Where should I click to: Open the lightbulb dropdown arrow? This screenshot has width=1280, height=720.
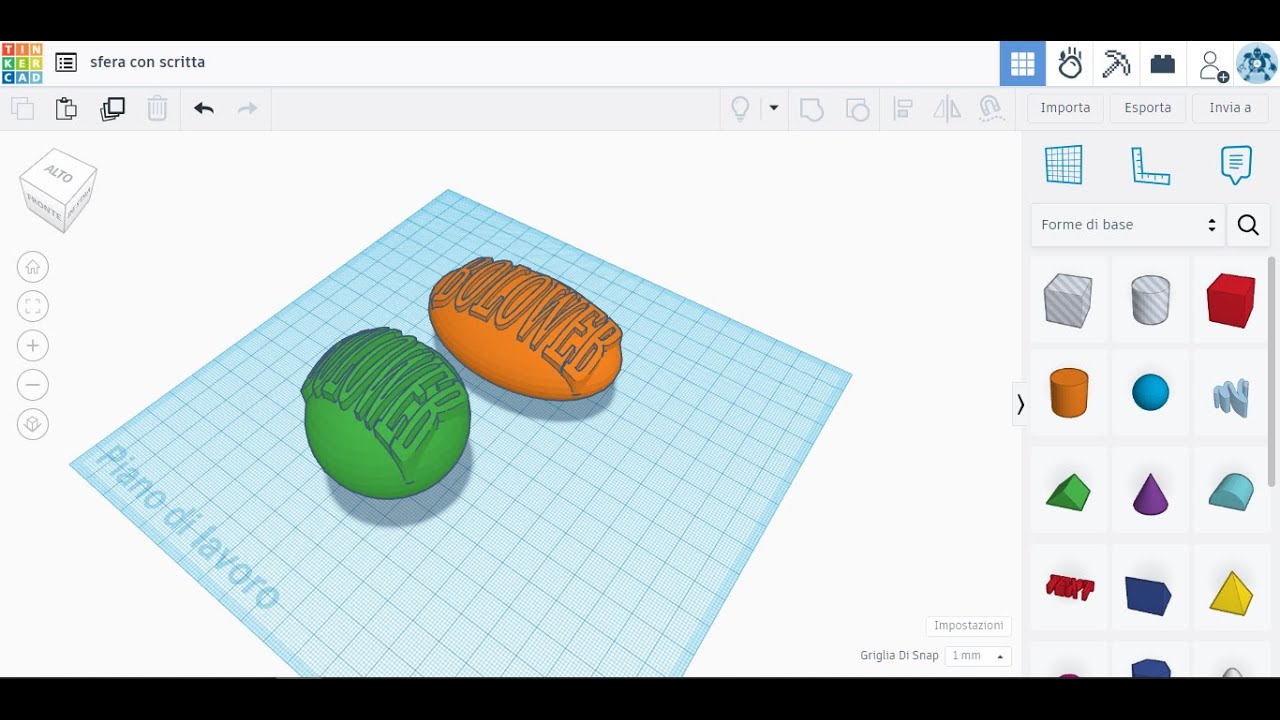[773, 108]
